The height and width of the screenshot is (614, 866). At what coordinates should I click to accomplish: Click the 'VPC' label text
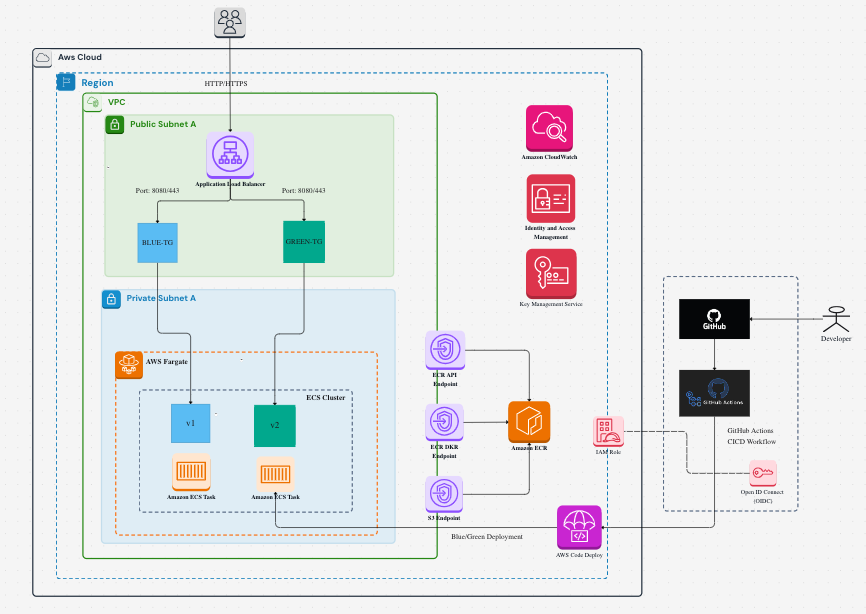(117, 102)
